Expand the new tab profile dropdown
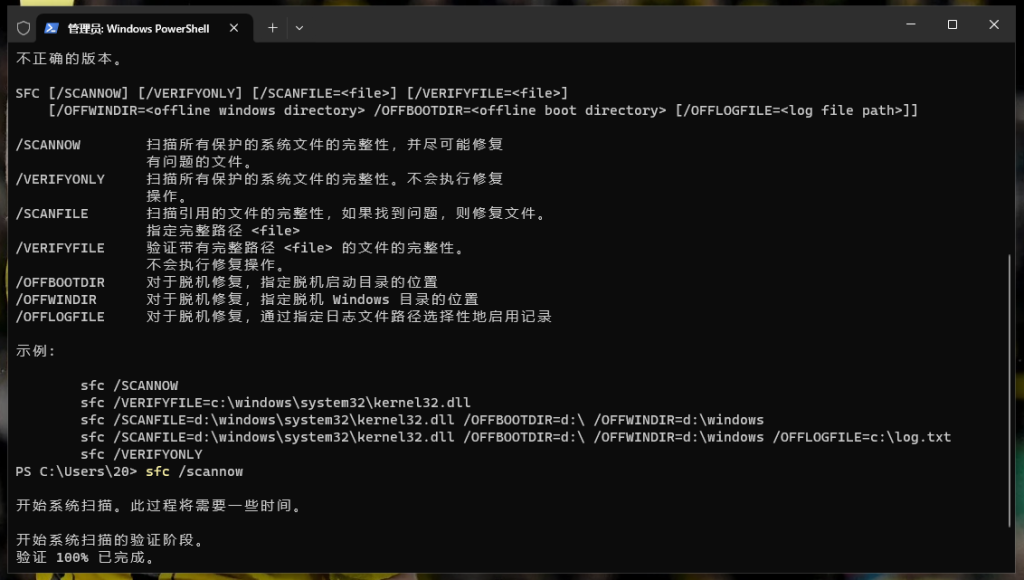 pyautogui.click(x=299, y=28)
